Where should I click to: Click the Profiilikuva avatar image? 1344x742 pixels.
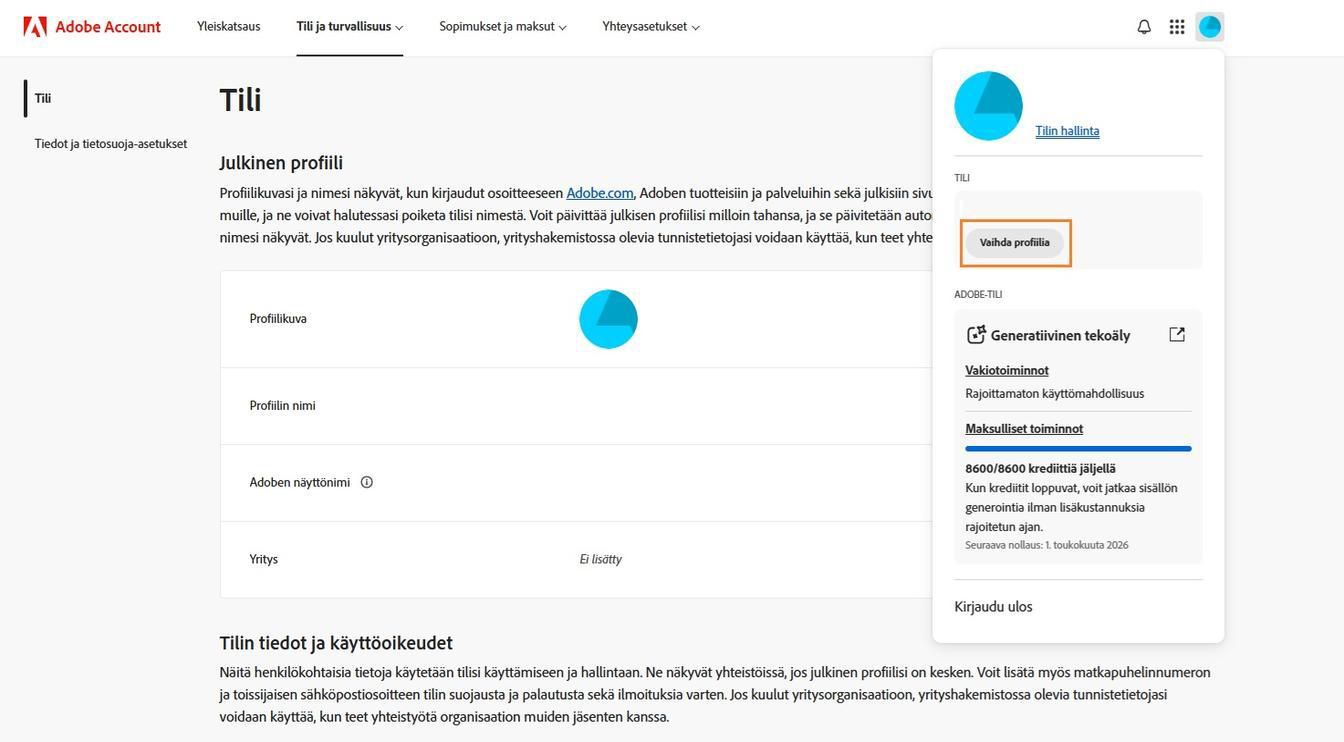(x=608, y=319)
